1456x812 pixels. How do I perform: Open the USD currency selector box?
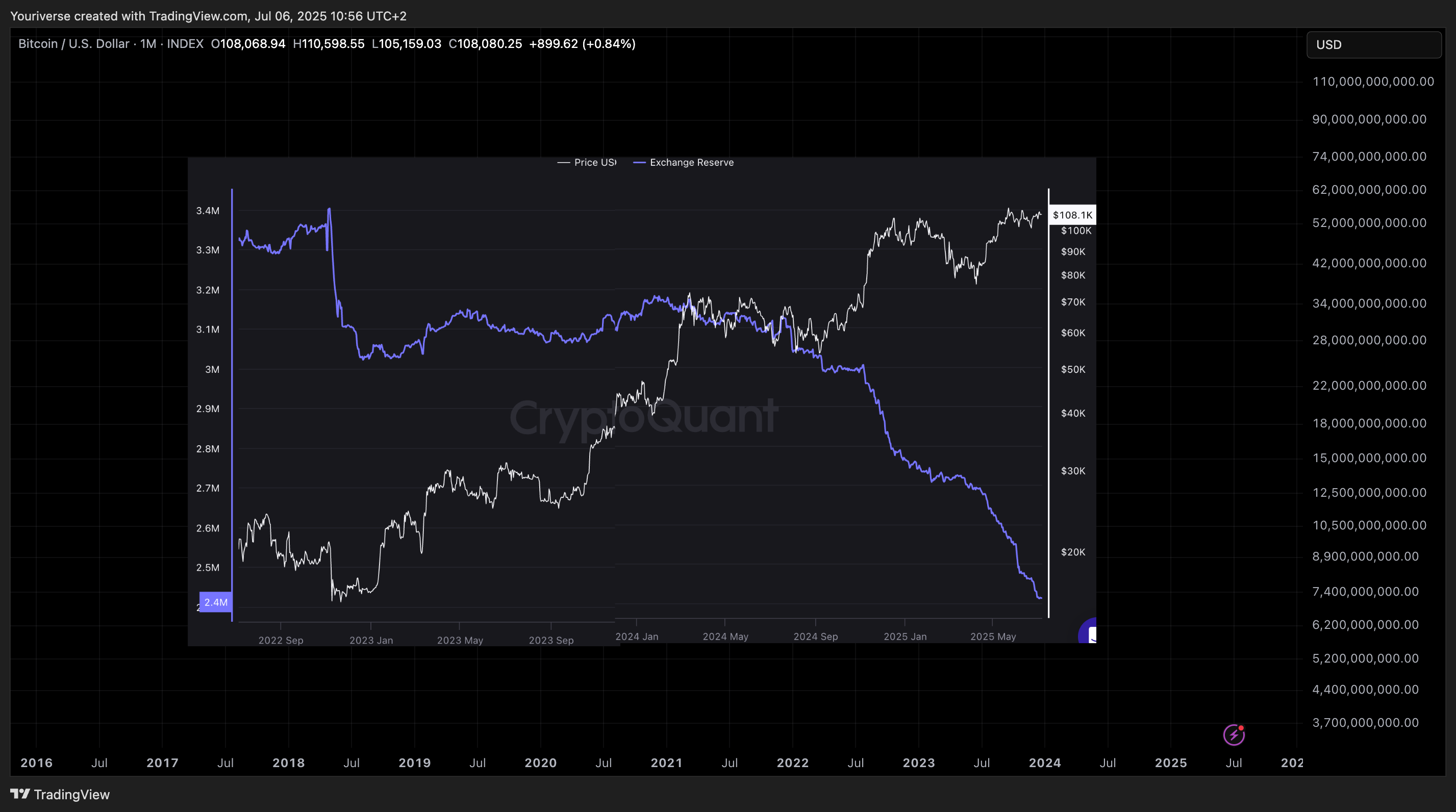pos(1374,45)
